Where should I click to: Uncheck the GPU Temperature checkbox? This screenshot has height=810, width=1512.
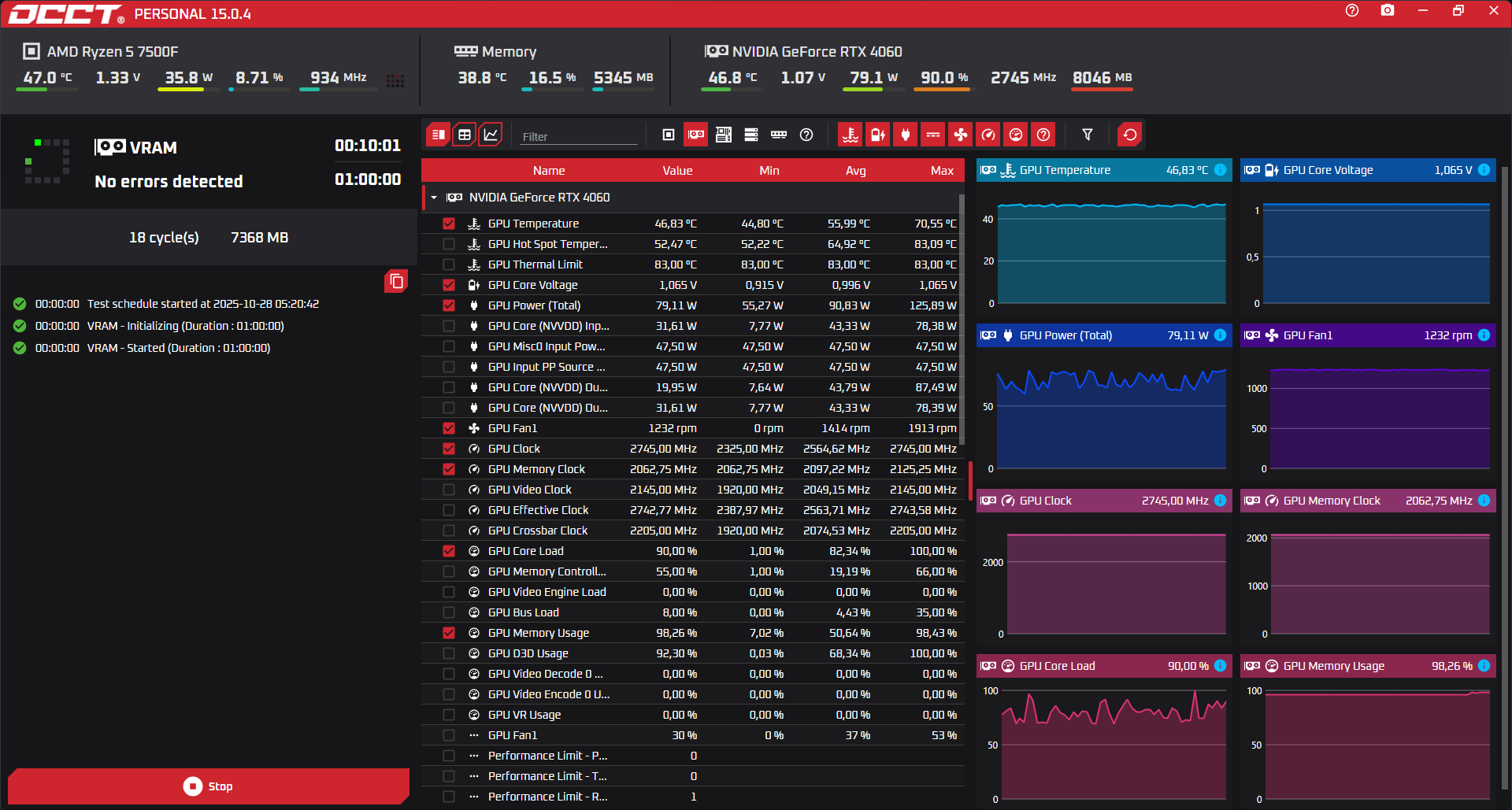(x=449, y=224)
